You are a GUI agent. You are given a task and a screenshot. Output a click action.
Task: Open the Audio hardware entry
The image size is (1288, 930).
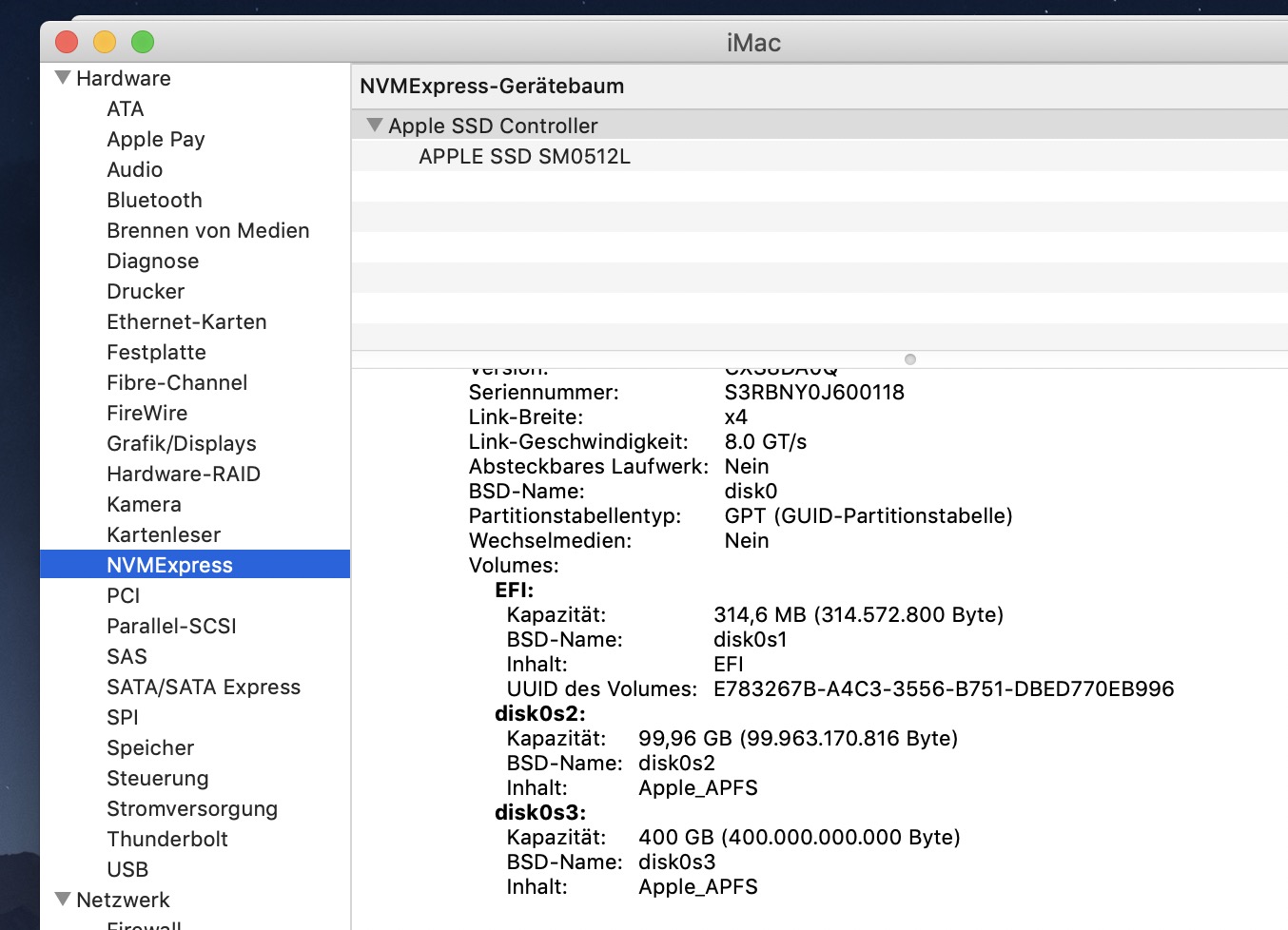click(x=135, y=169)
